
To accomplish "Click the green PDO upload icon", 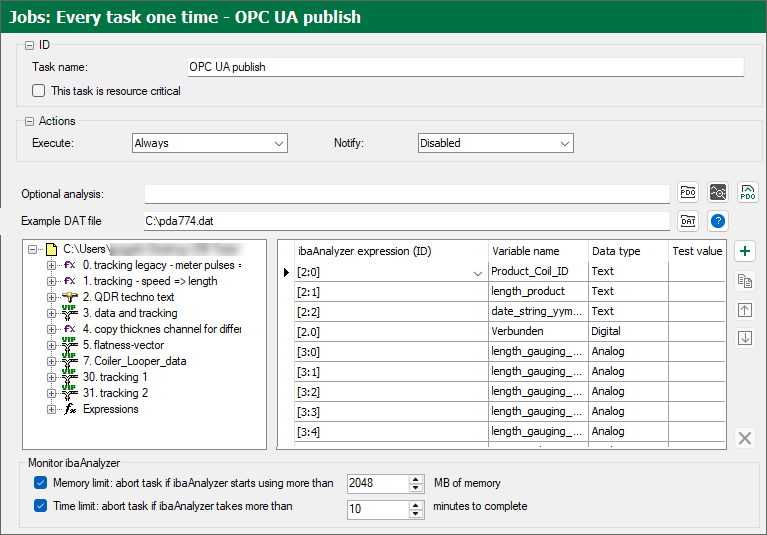I will point(747,192).
